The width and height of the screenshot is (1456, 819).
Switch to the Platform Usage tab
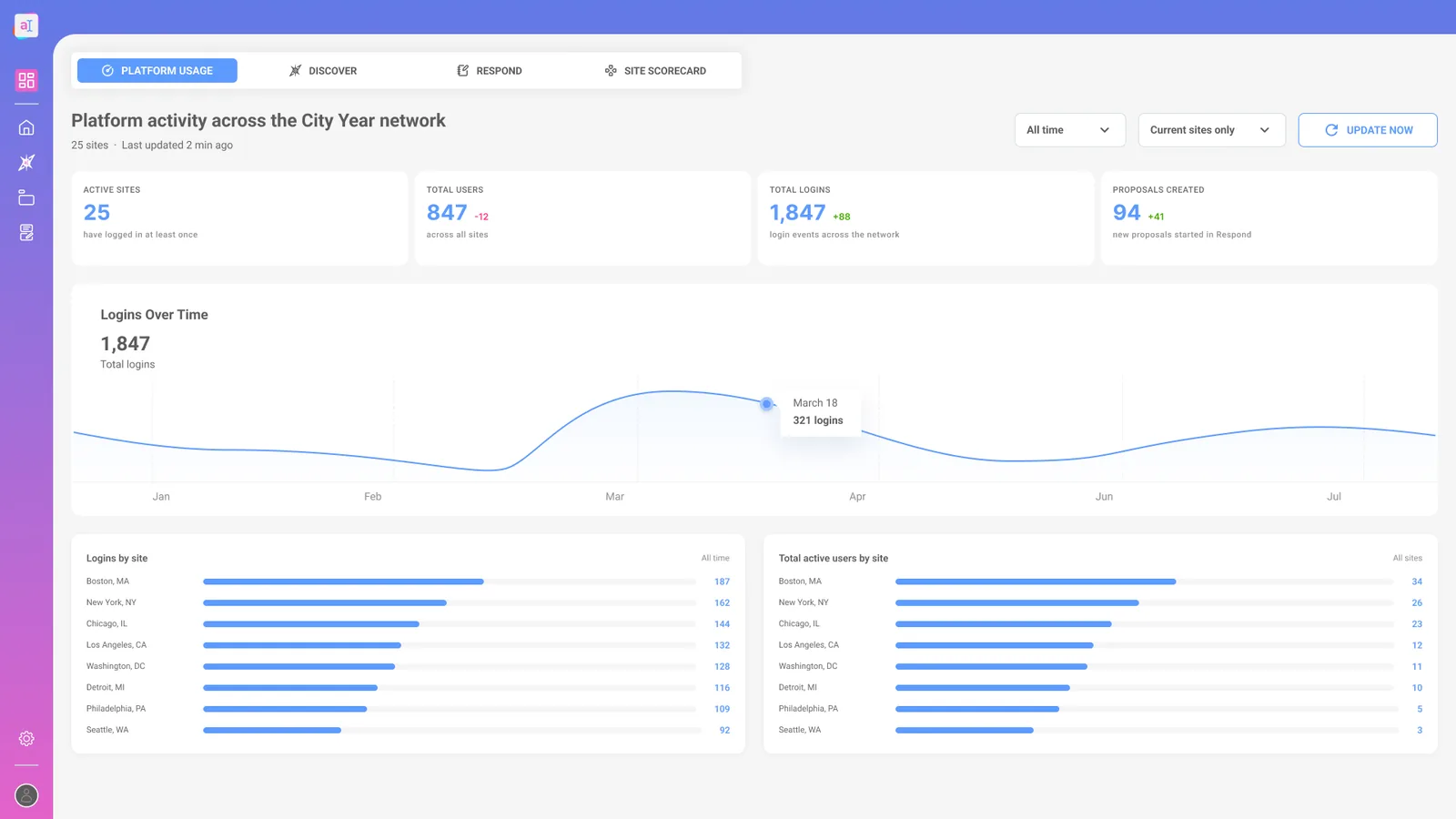coord(157,70)
